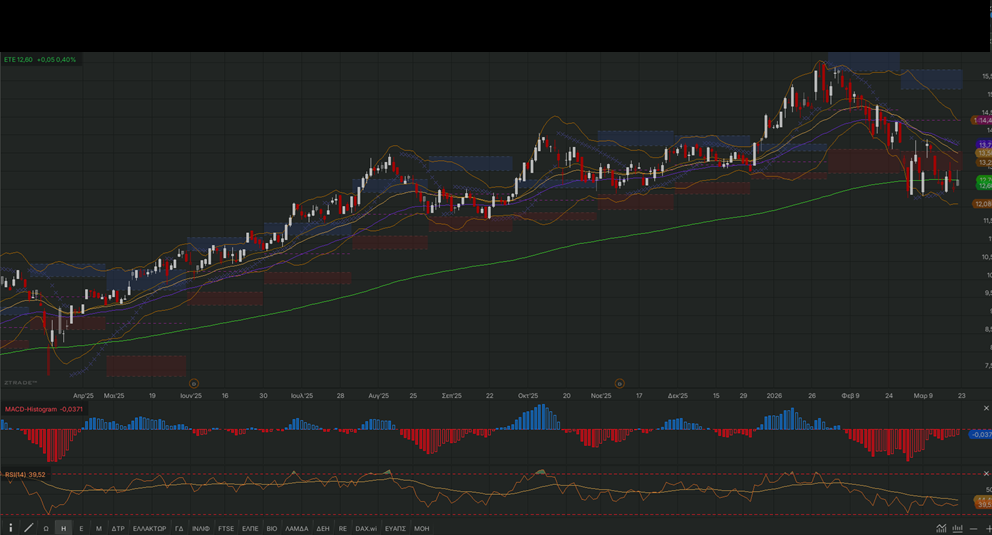Click the +0,05 0,40% change label
This screenshot has width=992, height=535.
56,59
